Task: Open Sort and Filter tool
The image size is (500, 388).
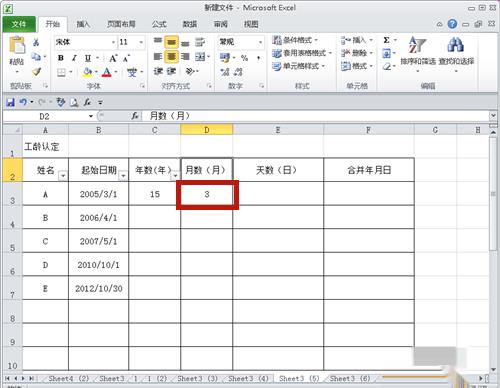Action: 418,52
